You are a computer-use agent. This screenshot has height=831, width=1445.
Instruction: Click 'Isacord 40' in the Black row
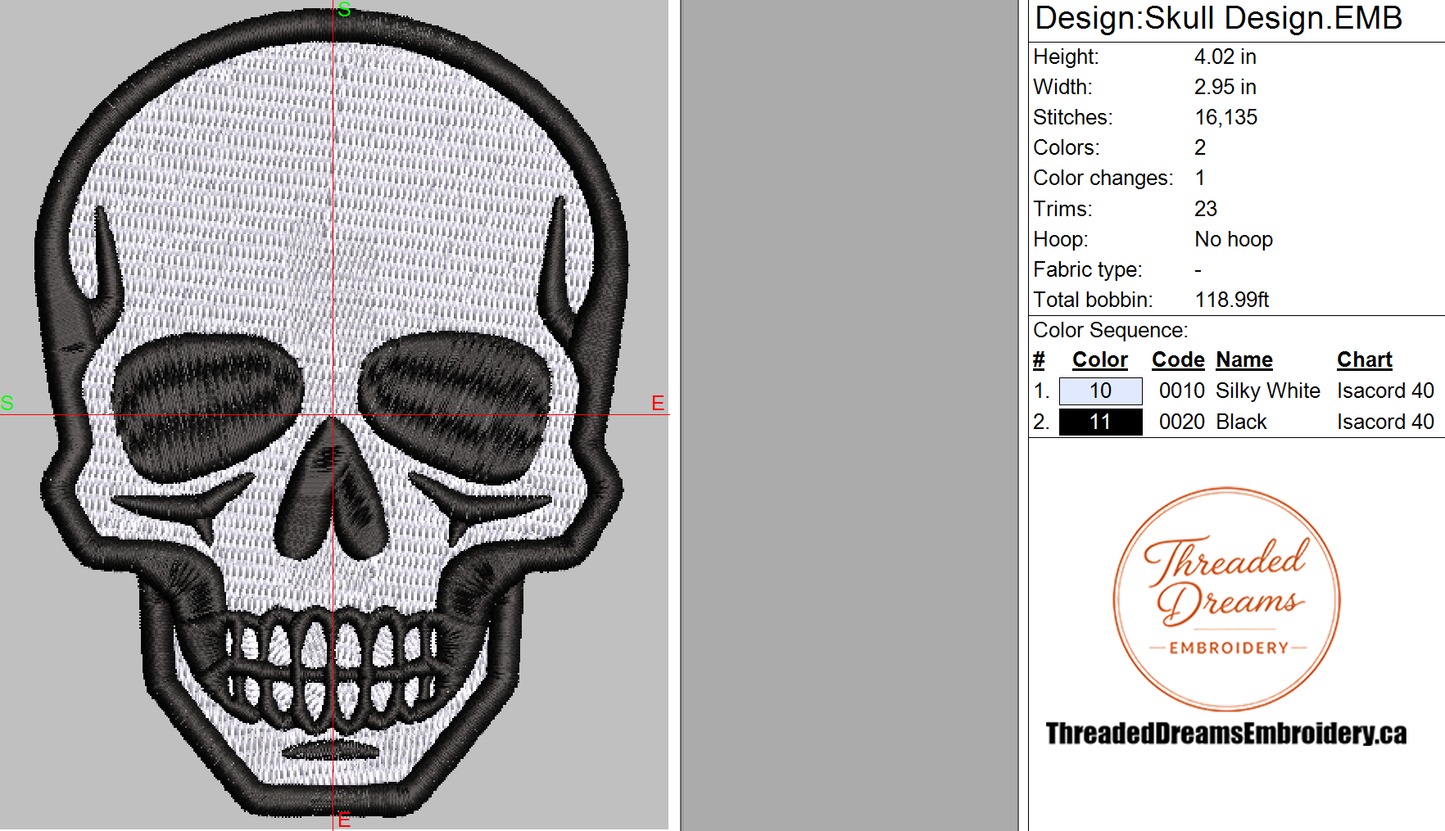[x=1385, y=422]
